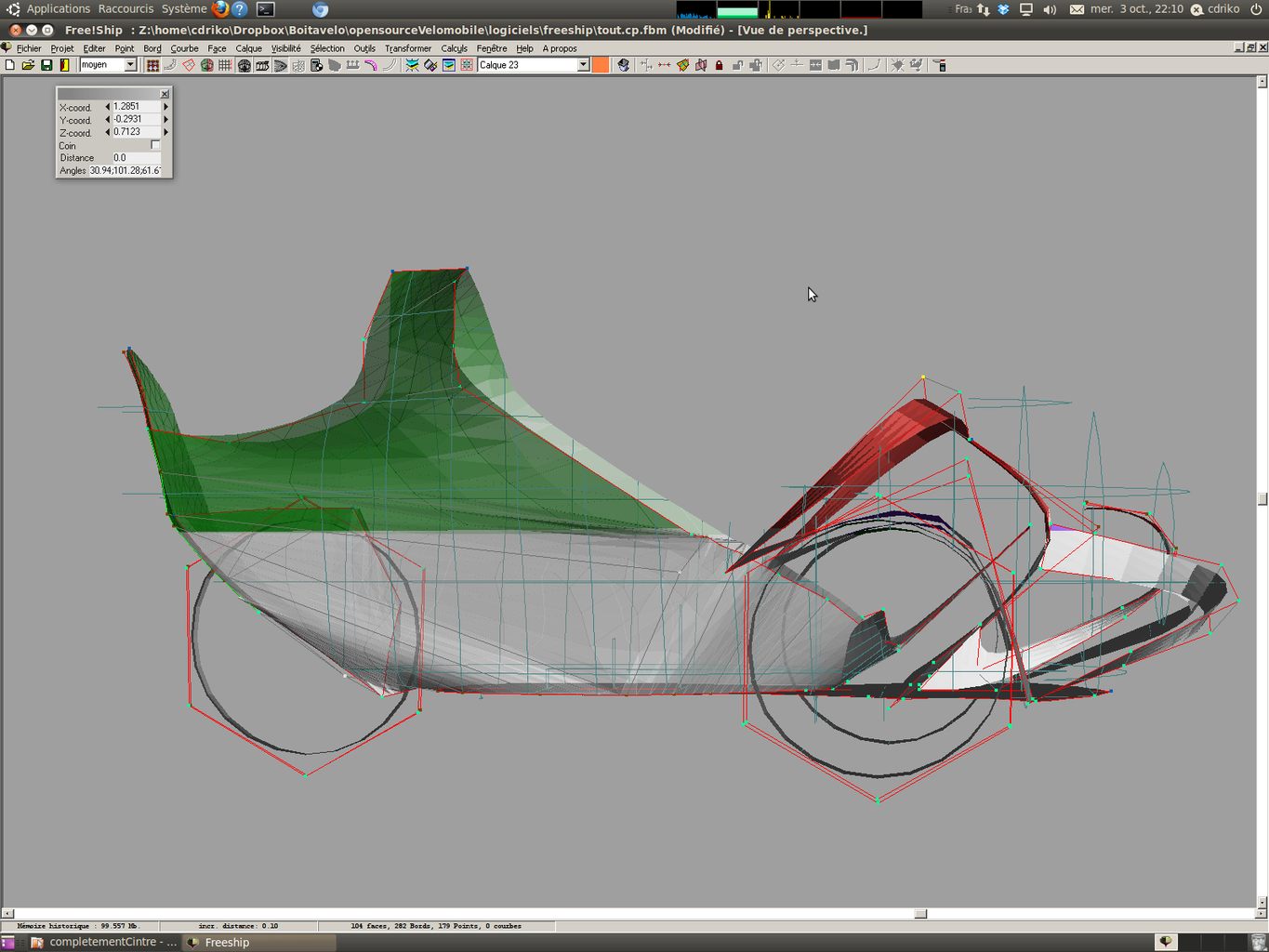Toggle the grid display toolbar icon

coord(225,65)
